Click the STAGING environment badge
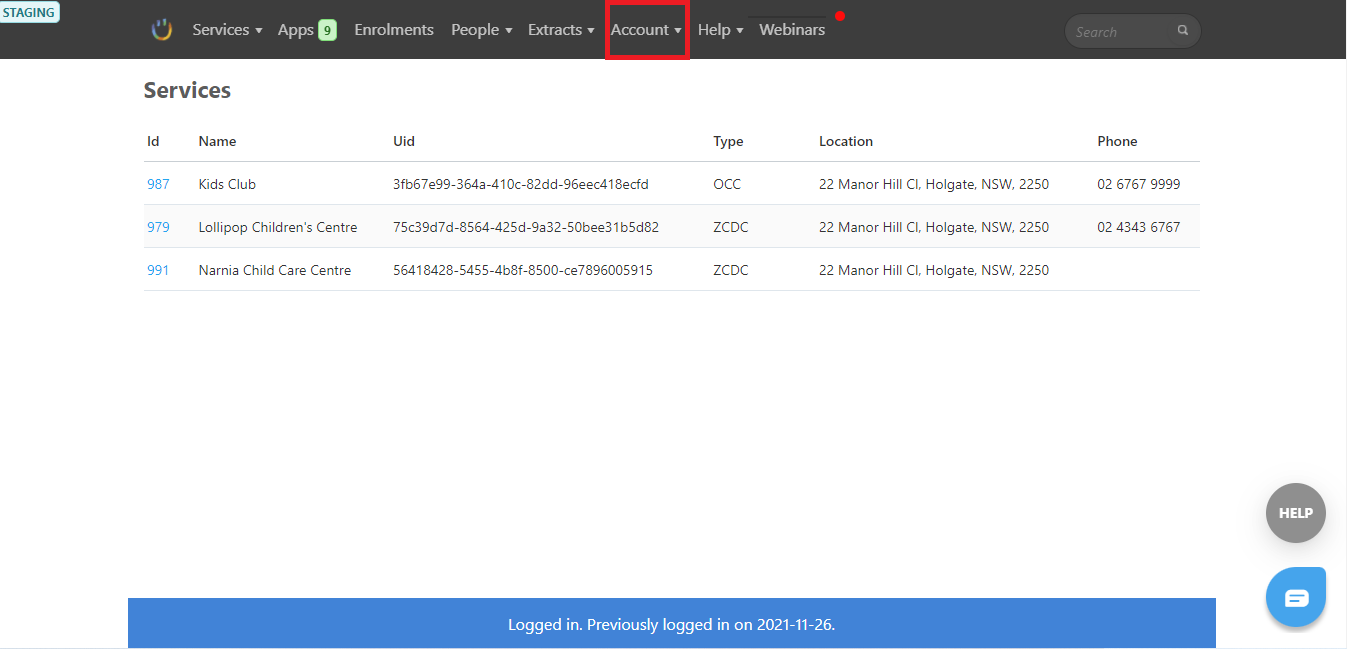Image resolution: width=1347 pixels, height=649 pixels. coord(29,13)
